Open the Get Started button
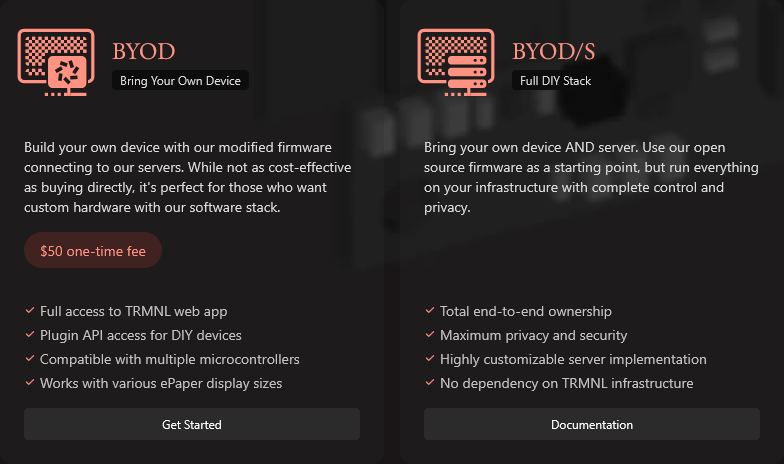The height and width of the screenshot is (464, 784). pos(192,424)
